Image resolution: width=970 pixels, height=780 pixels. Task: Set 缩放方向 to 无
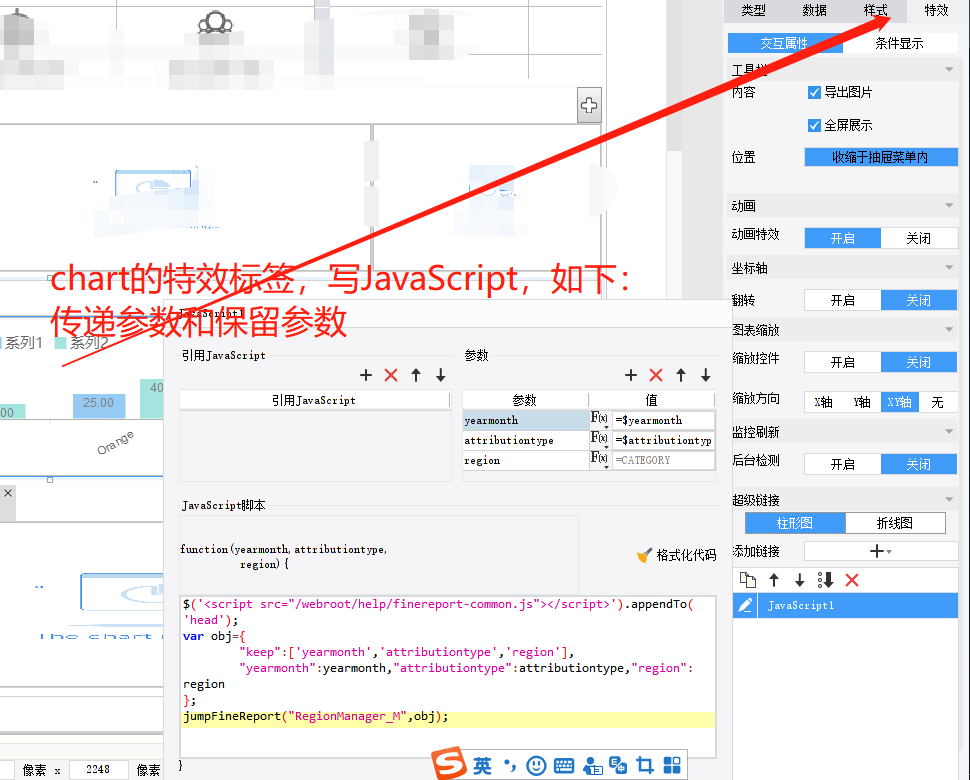[938, 402]
